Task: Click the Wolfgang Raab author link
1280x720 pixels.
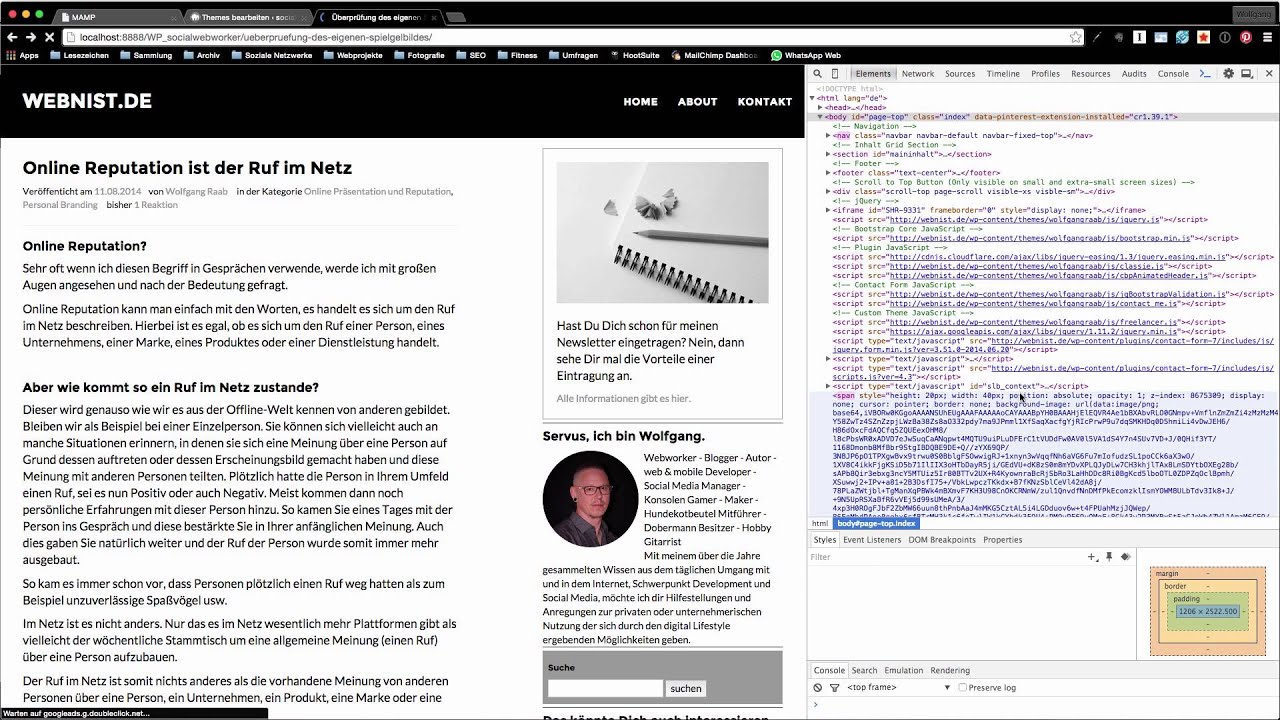Action: (x=196, y=191)
